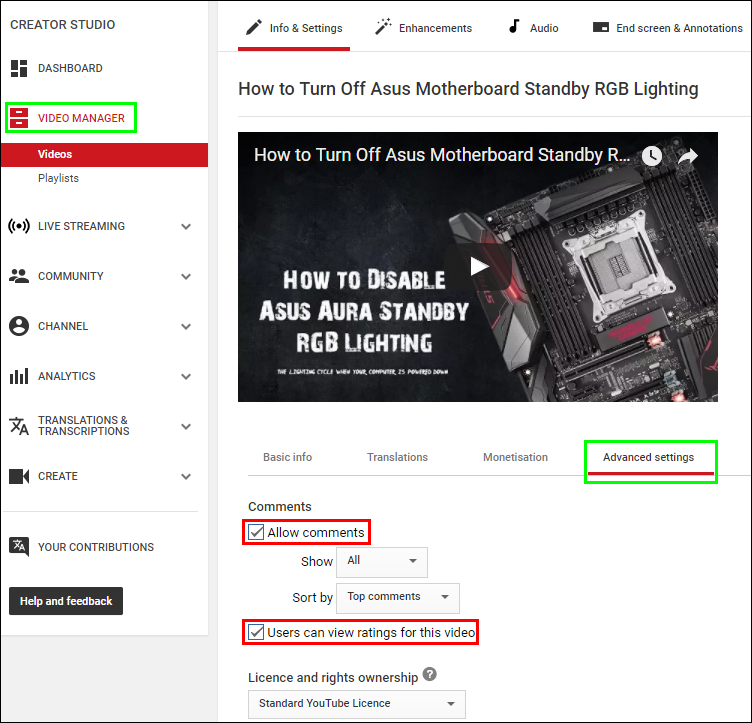Image resolution: width=752 pixels, height=723 pixels.
Task: Expand the Analytics section chevron
Action: (186, 376)
